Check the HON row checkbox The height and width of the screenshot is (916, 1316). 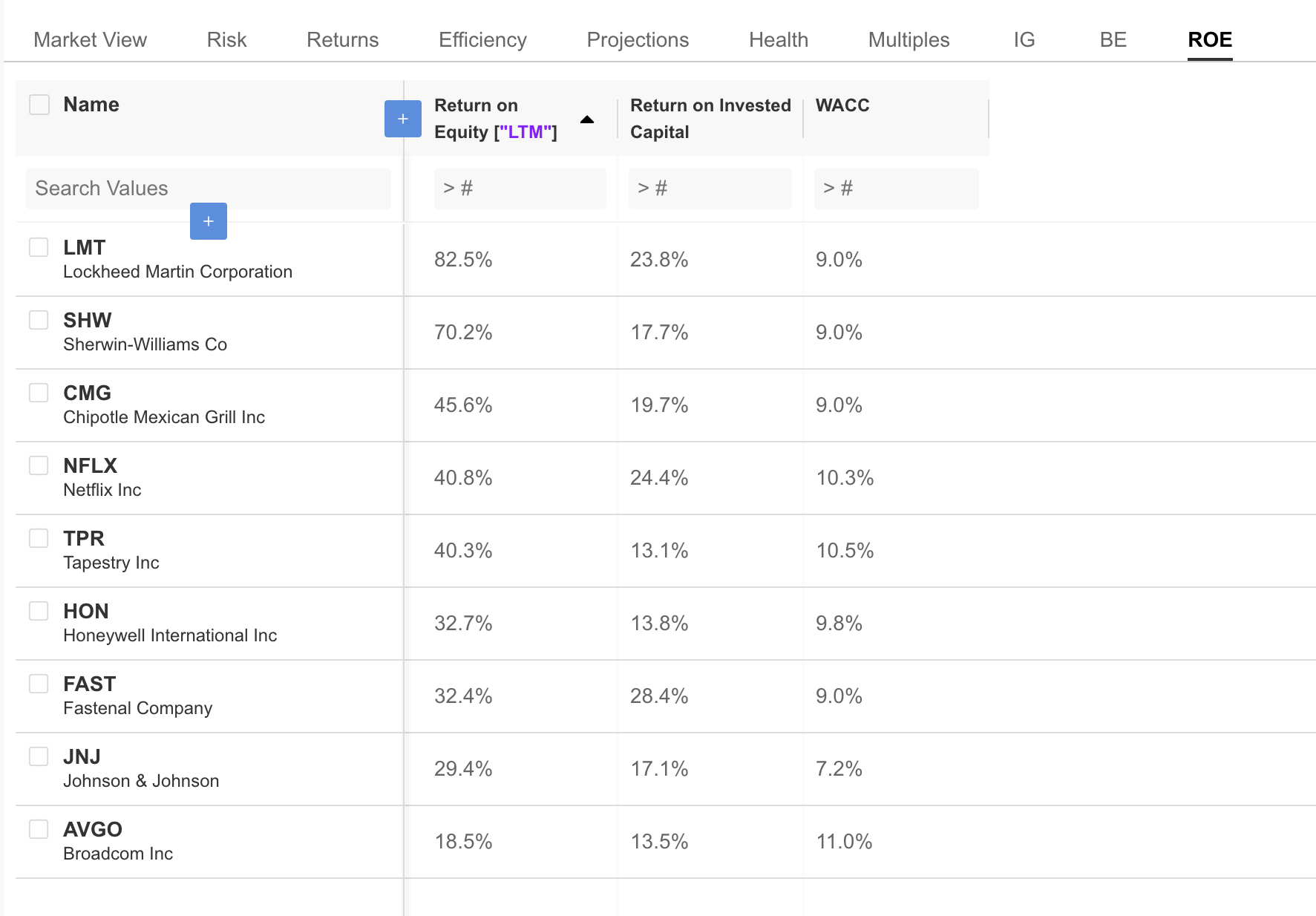pyautogui.click(x=39, y=611)
